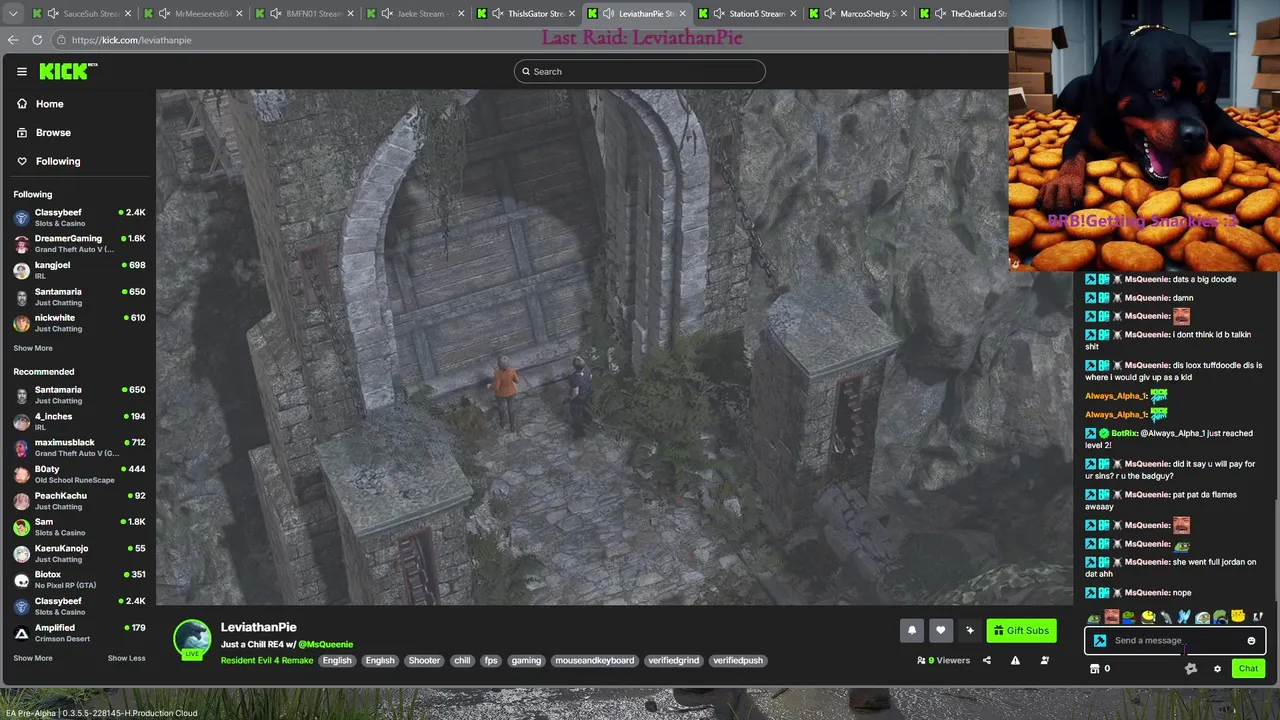Select the verifiedgrind tag
The height and width of the screenshot is (720, 1280).
(x=674, y=660)
